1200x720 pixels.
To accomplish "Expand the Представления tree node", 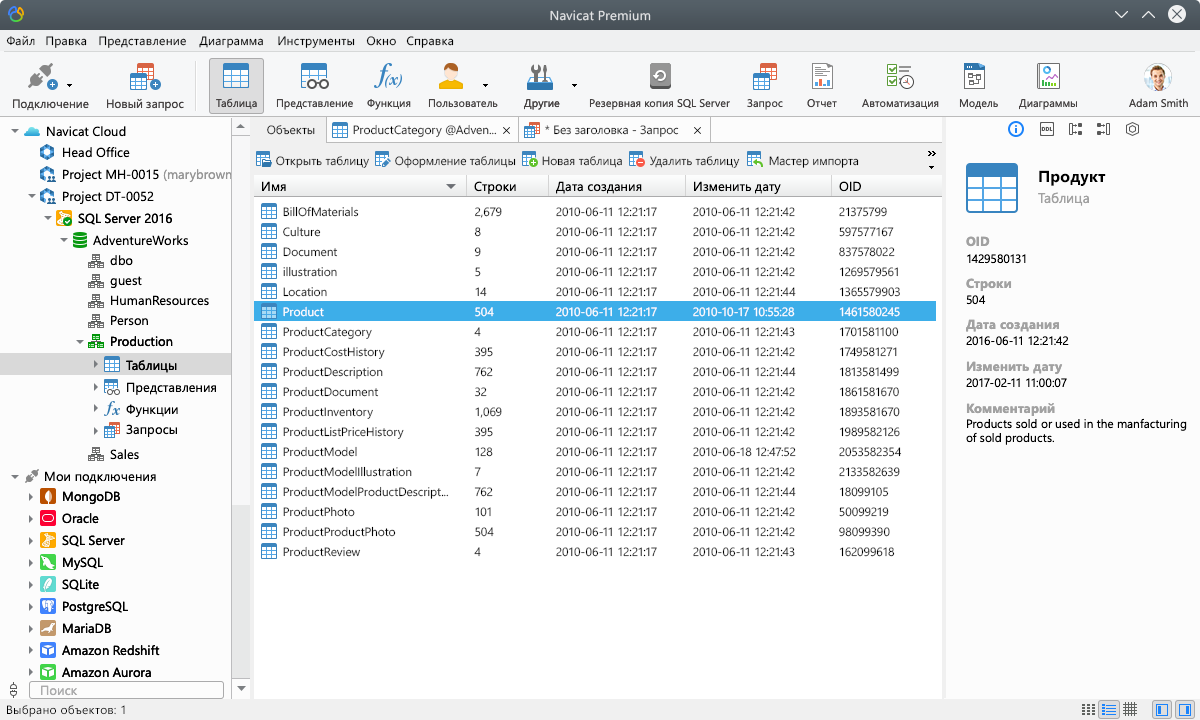I will coord(96,387).
